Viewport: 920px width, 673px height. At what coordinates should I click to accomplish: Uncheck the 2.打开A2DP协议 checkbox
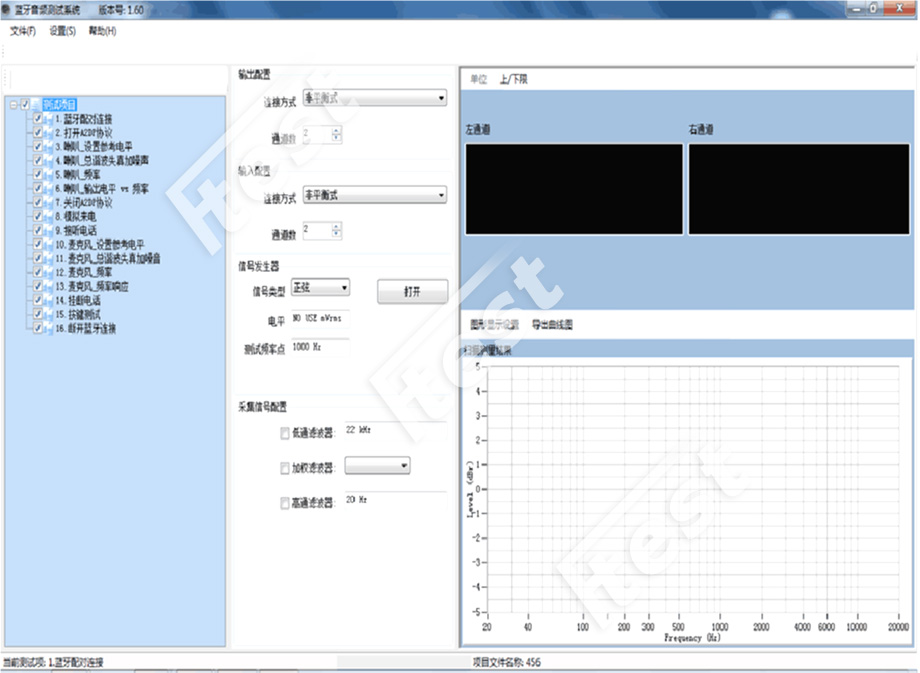point(38,132)
